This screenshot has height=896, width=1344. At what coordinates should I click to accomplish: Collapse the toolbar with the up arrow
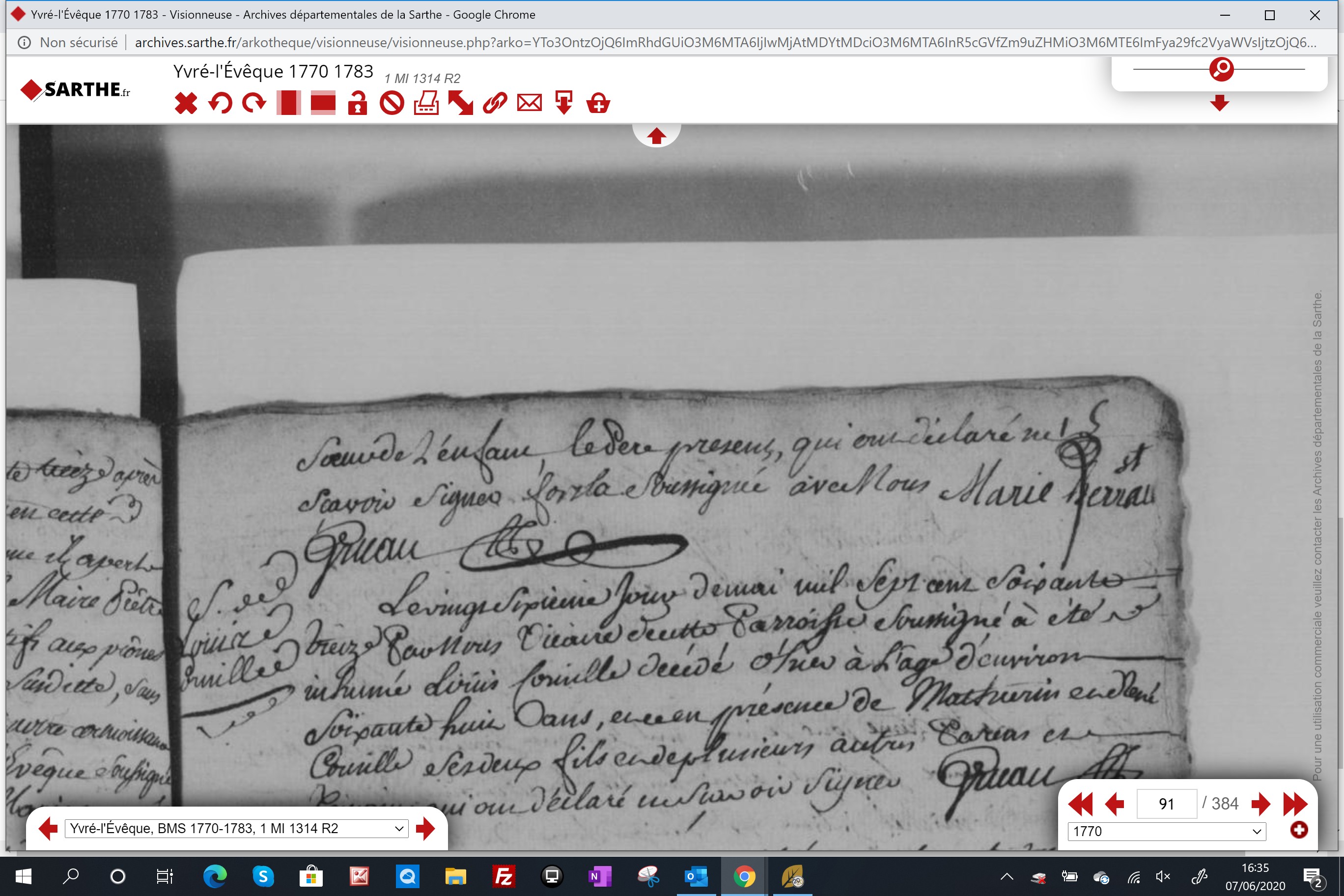click(656, 136)
